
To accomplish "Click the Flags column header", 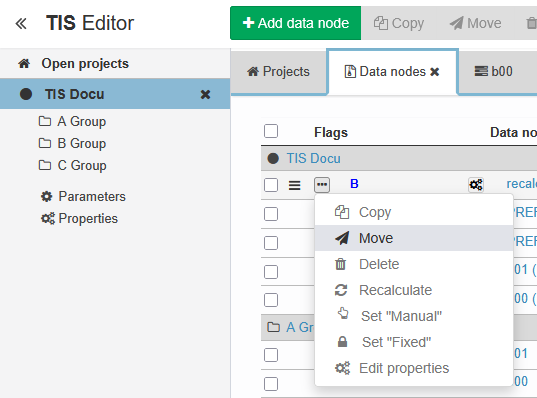I will pos(331,133).
